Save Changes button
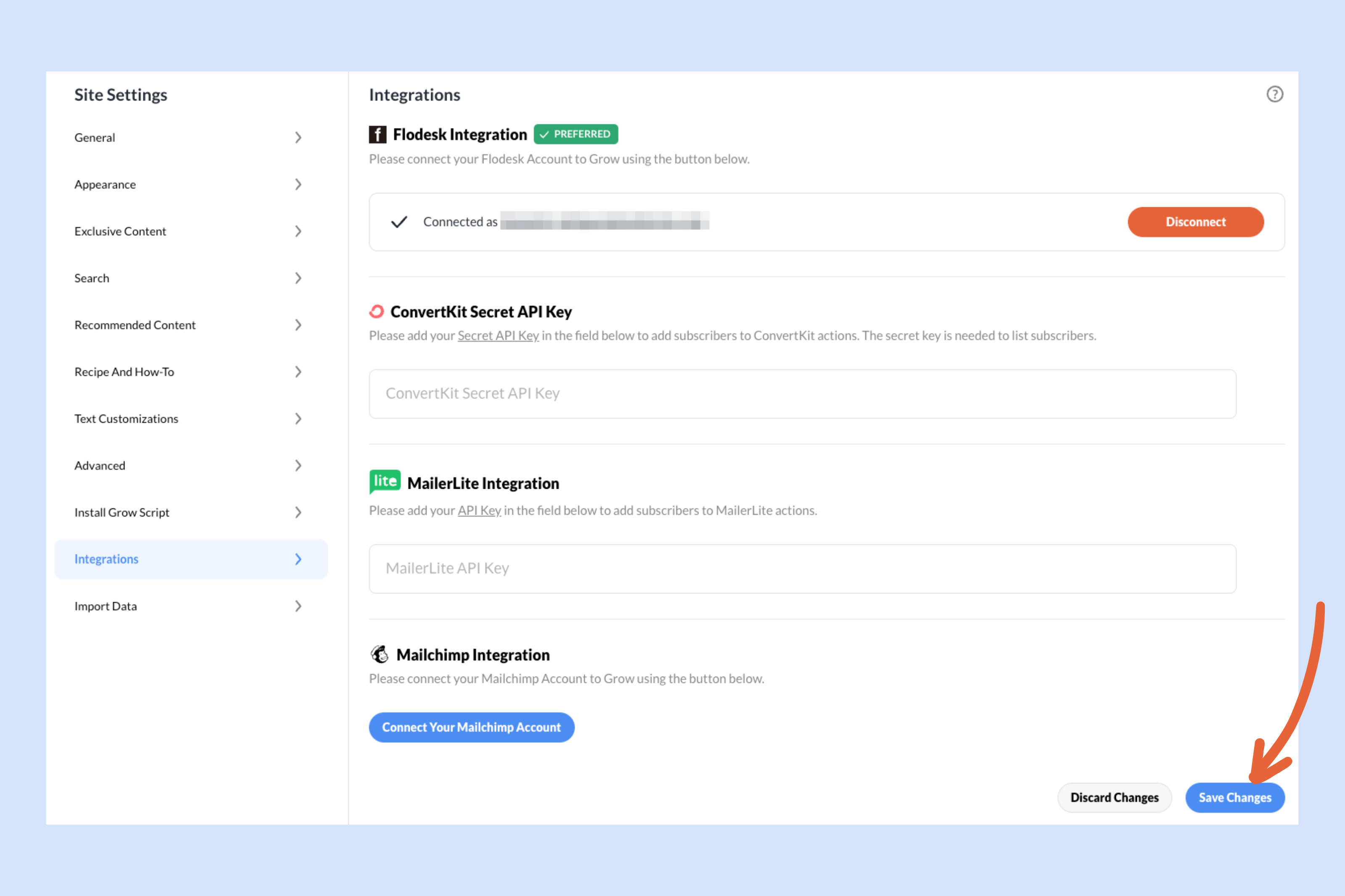This screenshot has height=896, width=1345. click(1235, 797)
